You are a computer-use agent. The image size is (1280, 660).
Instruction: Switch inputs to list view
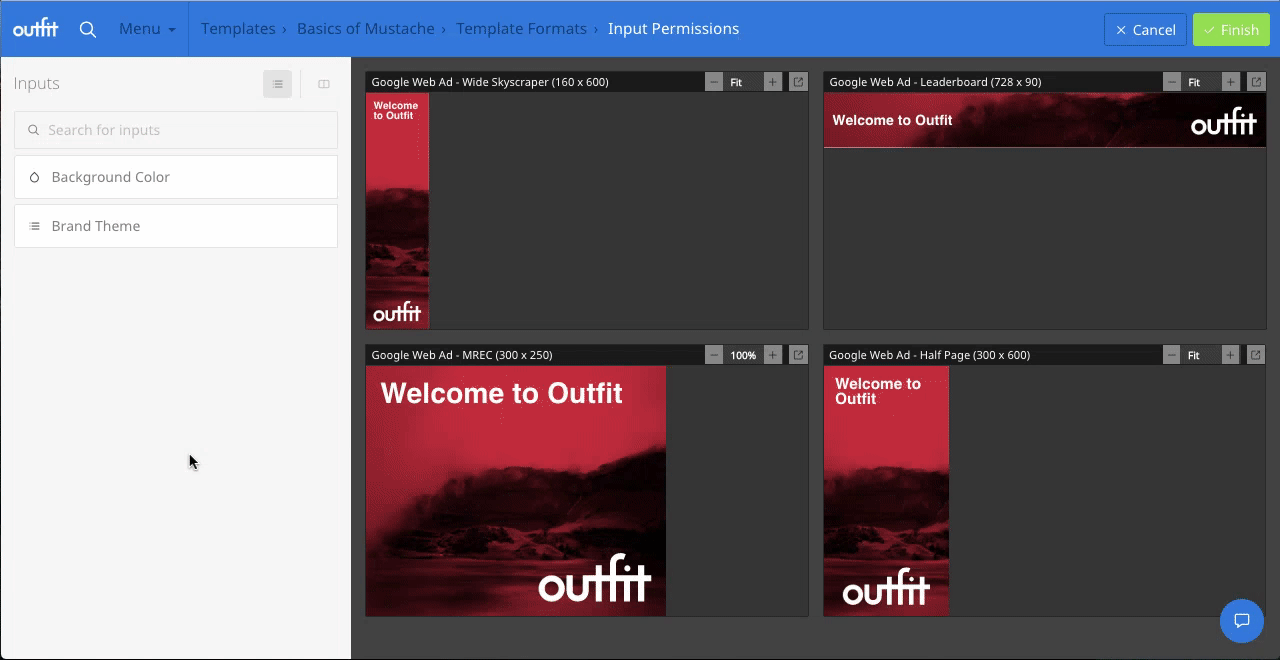(278, 84)
